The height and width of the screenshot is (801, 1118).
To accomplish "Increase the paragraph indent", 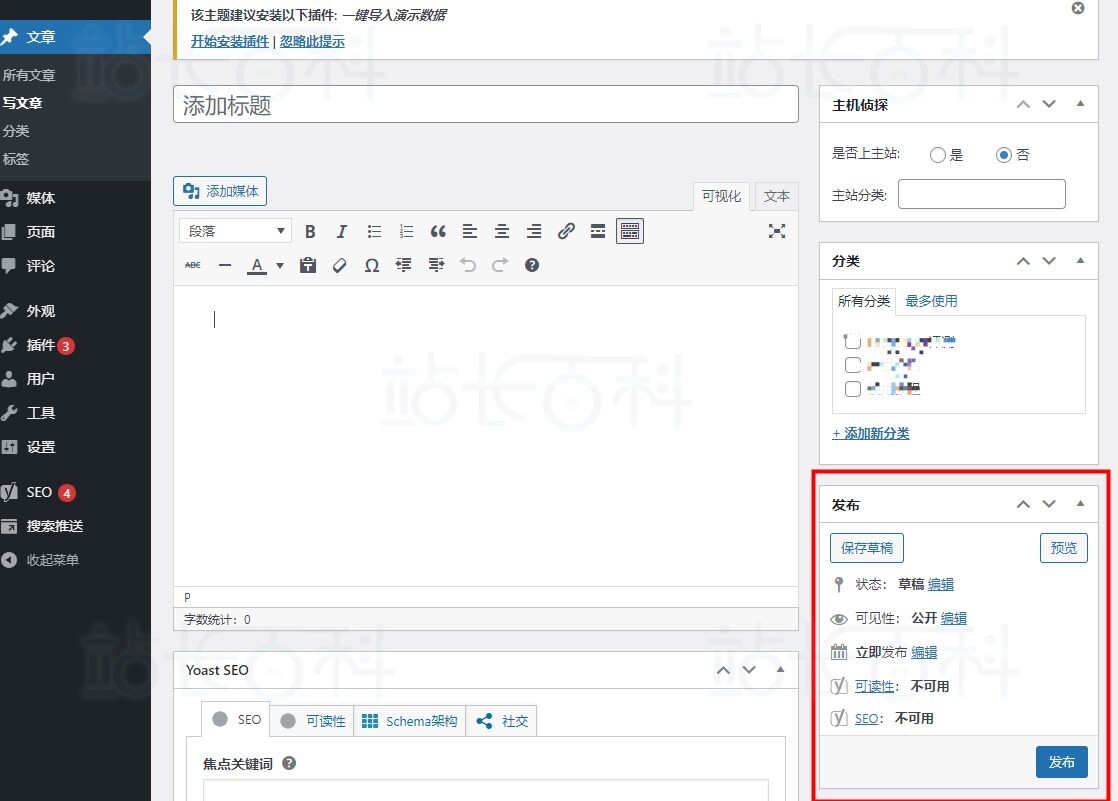I will [436, 265].
